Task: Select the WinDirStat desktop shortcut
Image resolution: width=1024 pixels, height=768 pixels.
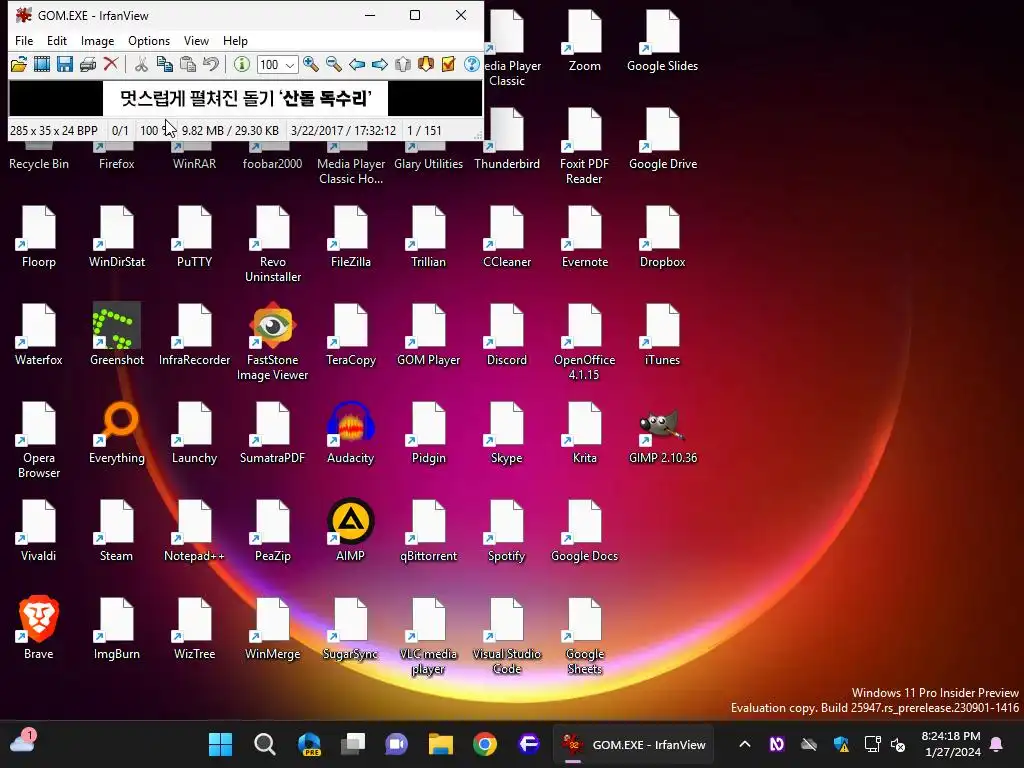Action: tap(117, 236)
